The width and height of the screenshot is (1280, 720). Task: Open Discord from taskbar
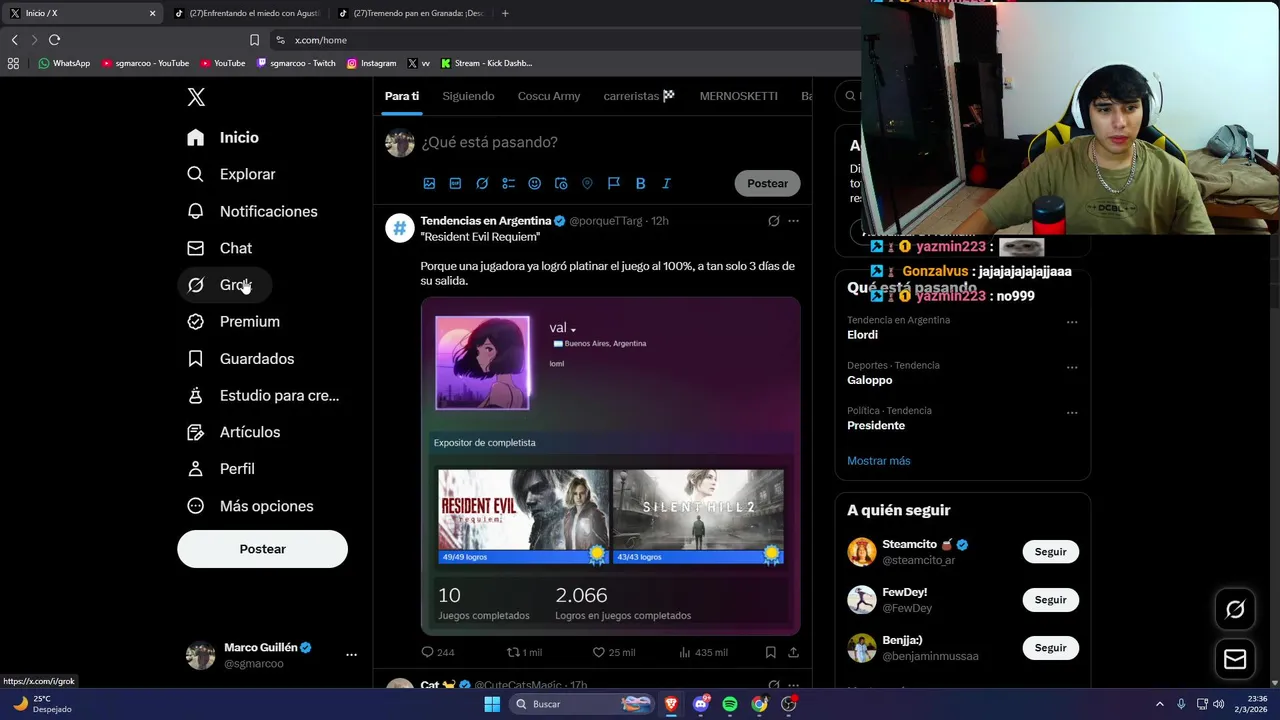701,704
